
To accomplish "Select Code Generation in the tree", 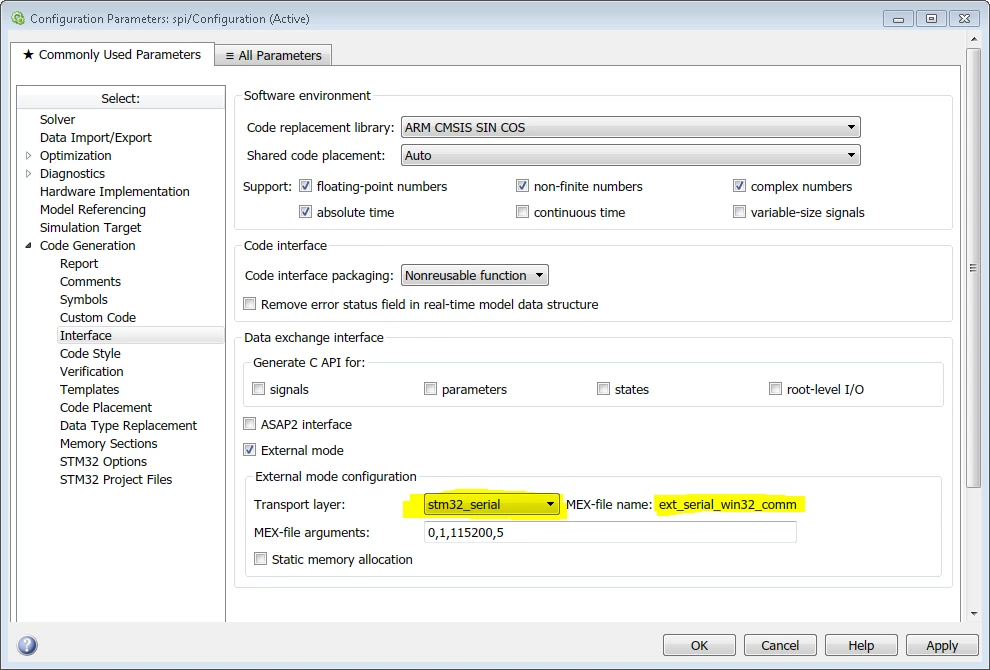I will (x=87, y=246).
